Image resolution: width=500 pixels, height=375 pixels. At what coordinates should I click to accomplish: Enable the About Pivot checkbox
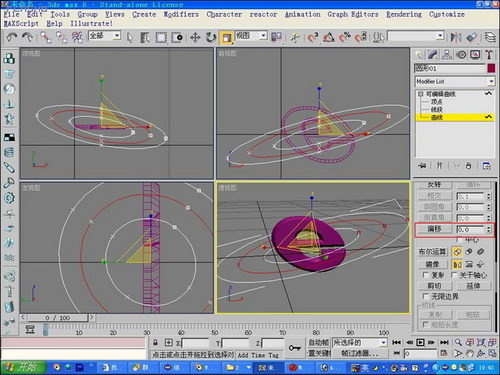click(454, 275)
